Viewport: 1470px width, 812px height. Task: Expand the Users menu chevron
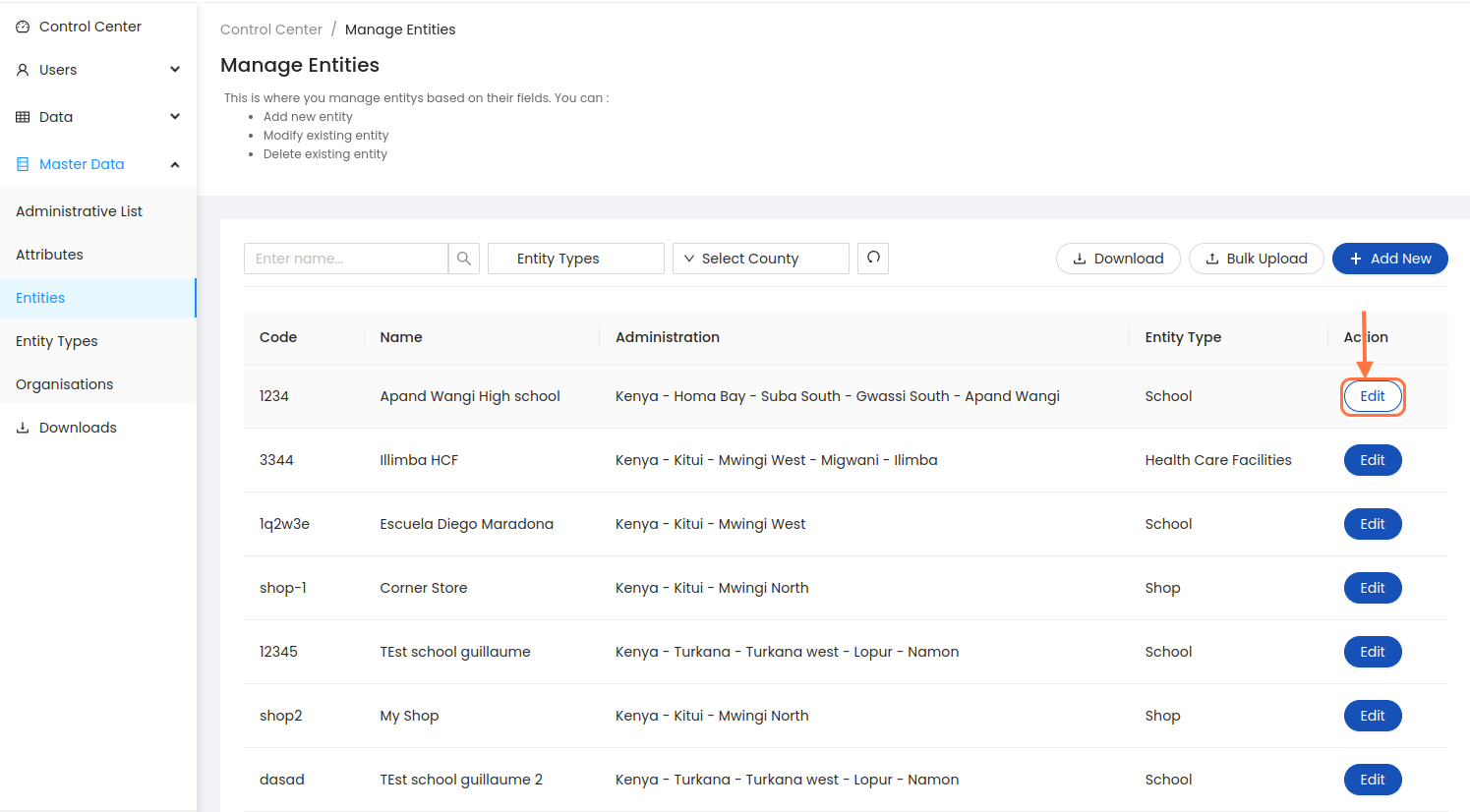(175, 70)
